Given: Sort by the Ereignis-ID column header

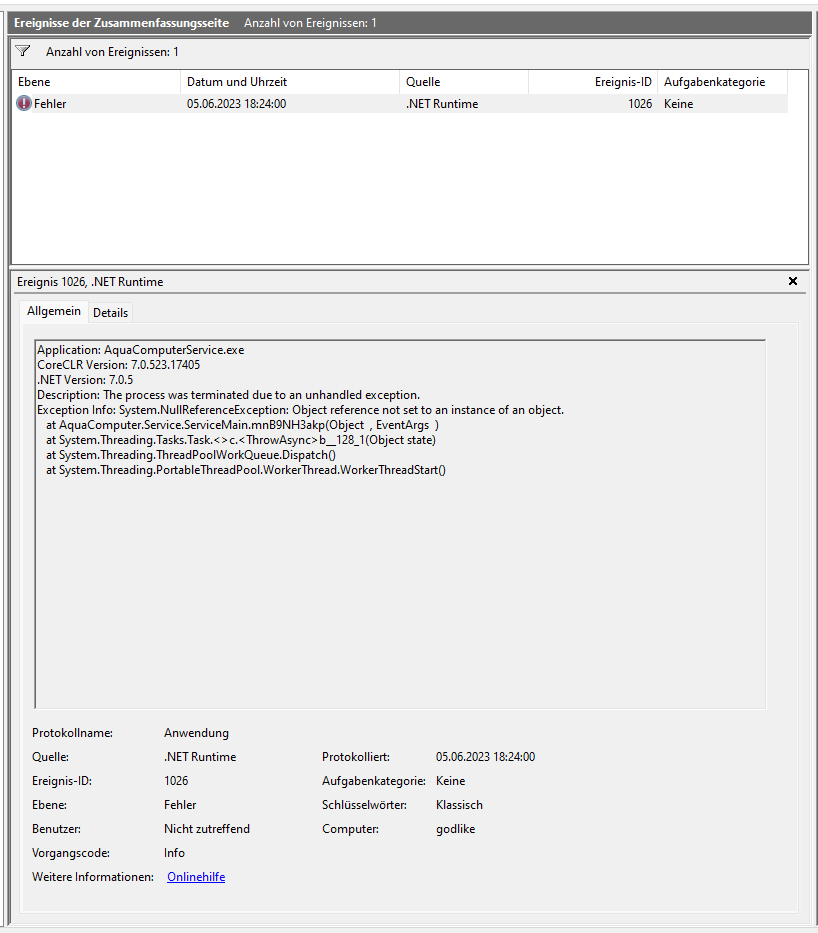Looking at the screenshot, I should pos(593,82).
